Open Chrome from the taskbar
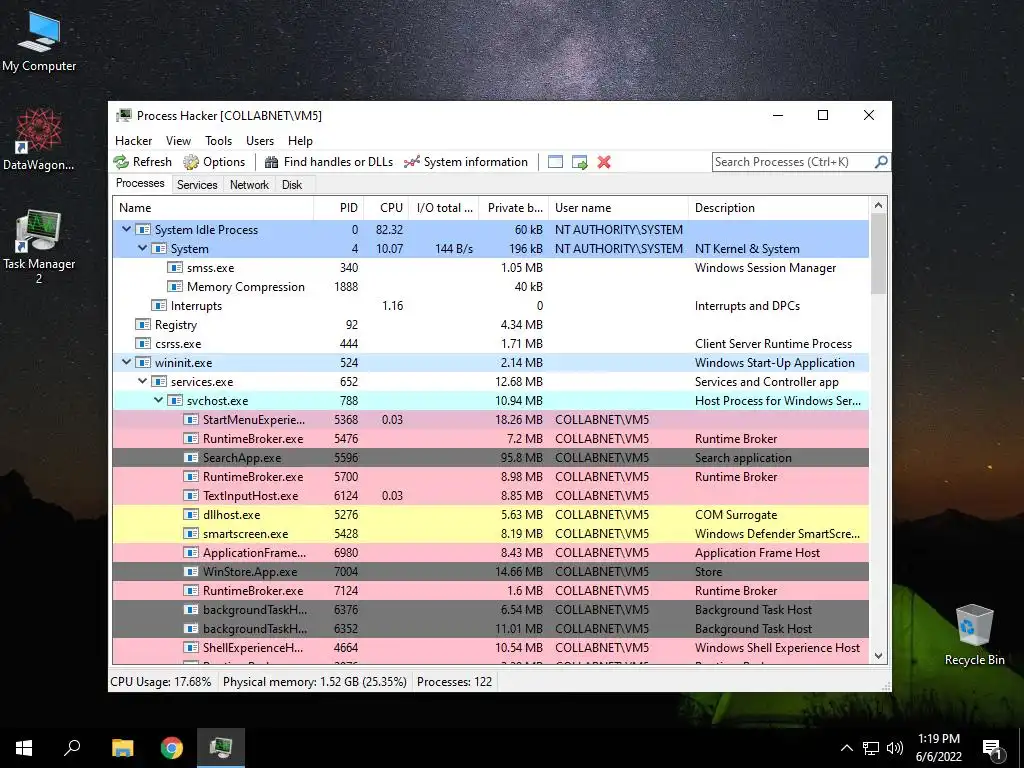Viewport: 1024px width, 768px height. pyautogui.click(x=172, y=748)
